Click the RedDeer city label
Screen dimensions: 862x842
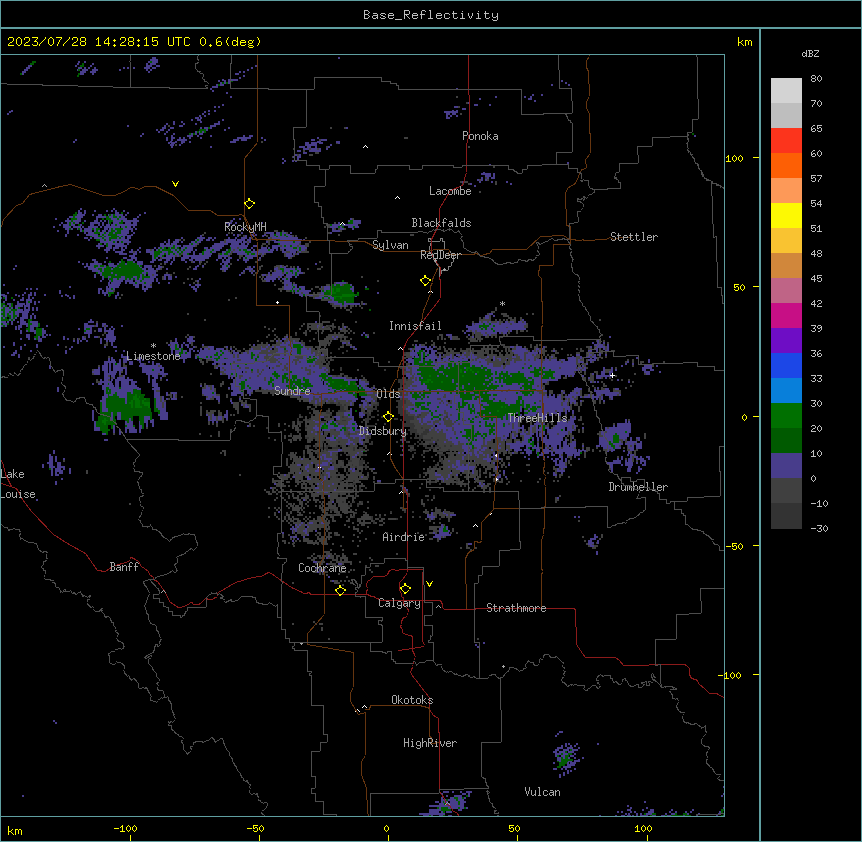click(x=440, y=255)
